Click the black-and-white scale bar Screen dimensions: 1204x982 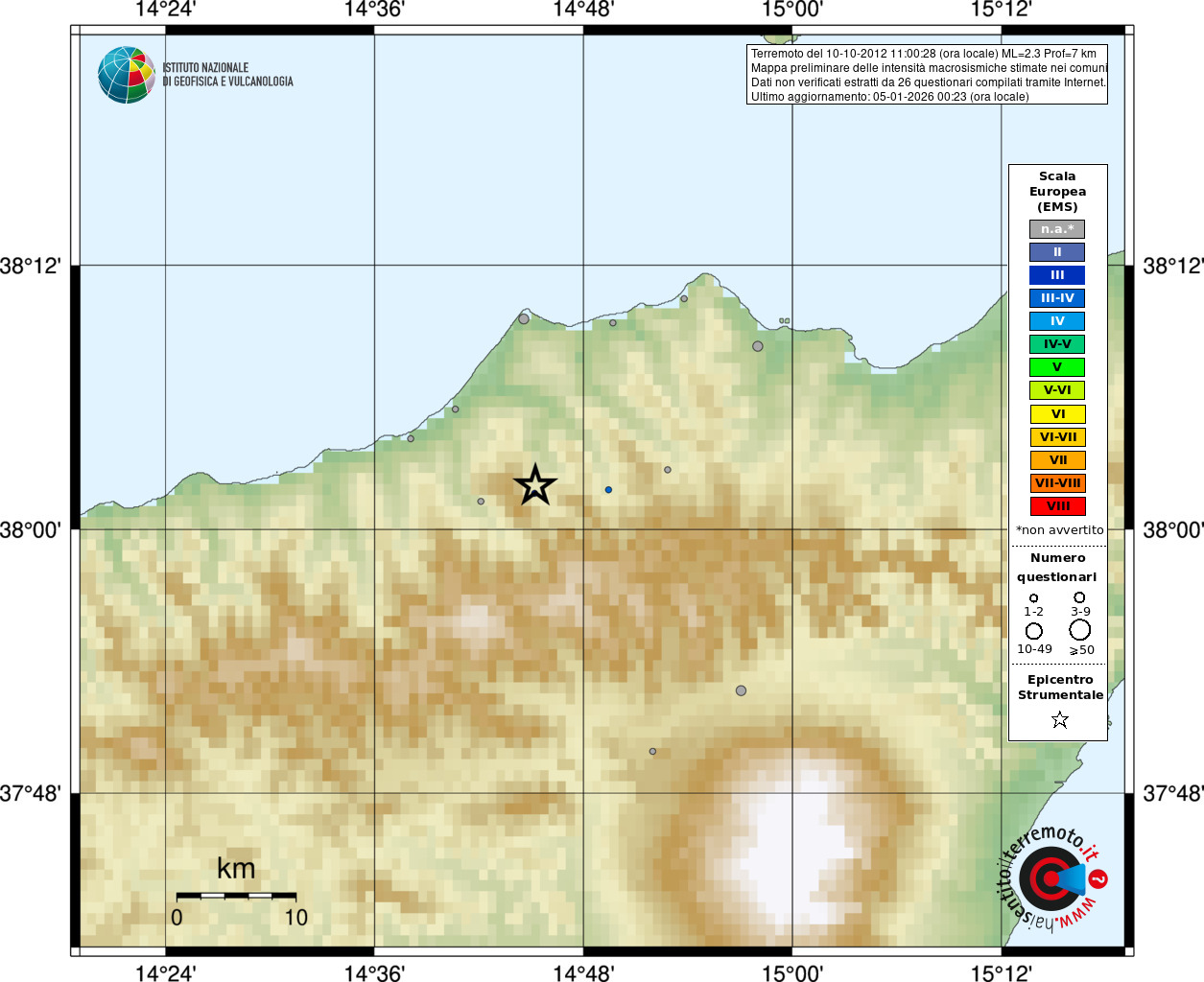click(236, 896)
